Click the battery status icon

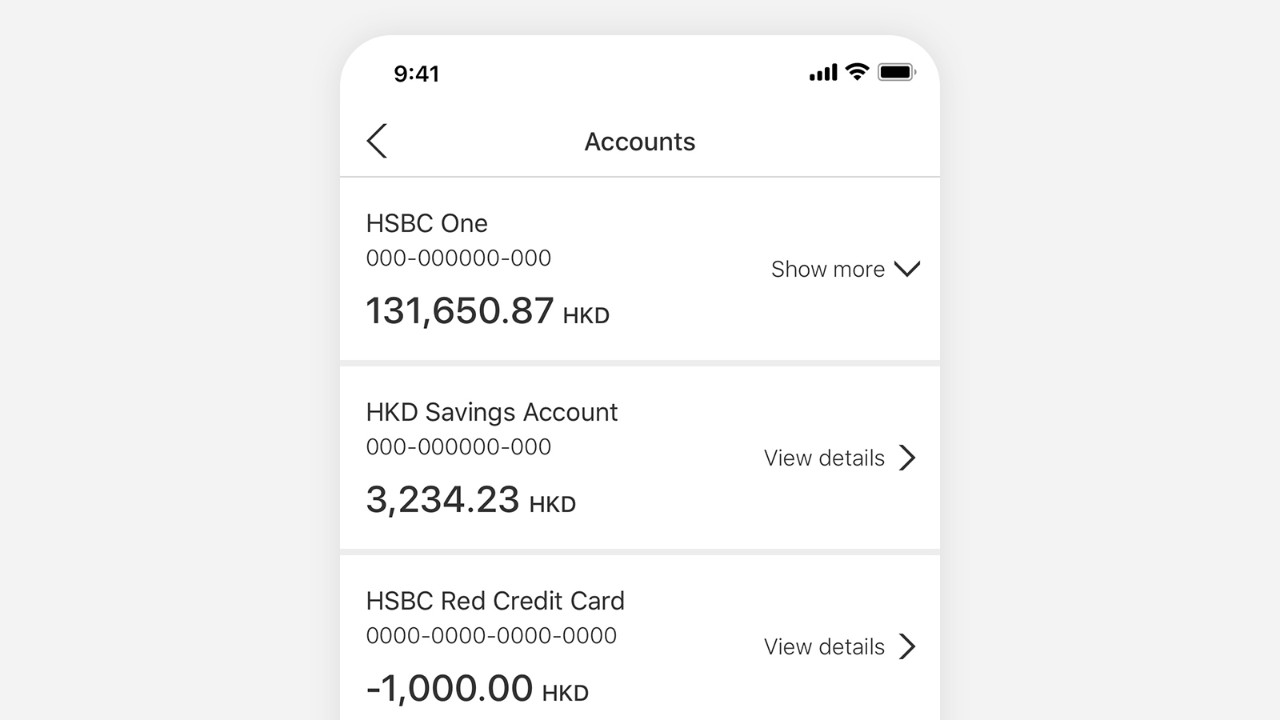[x=896, y=72]
